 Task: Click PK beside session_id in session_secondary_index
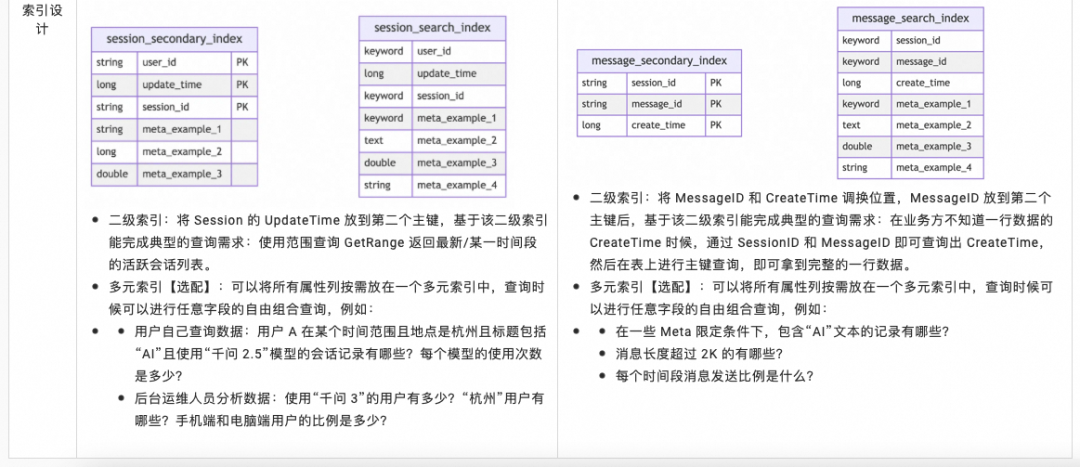242,107
